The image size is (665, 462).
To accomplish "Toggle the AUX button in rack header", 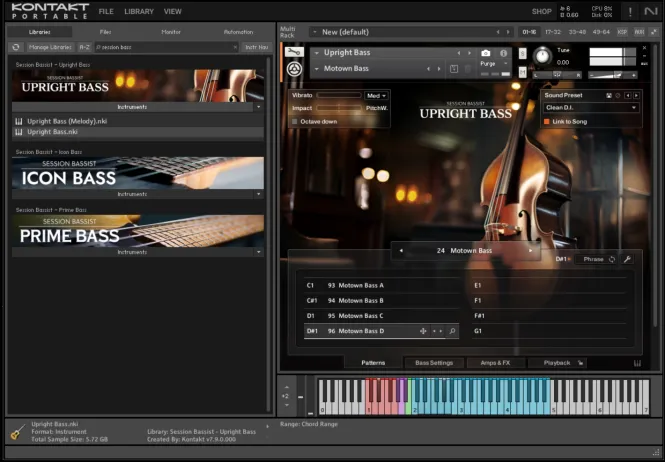I will click(x=639, y=32).
